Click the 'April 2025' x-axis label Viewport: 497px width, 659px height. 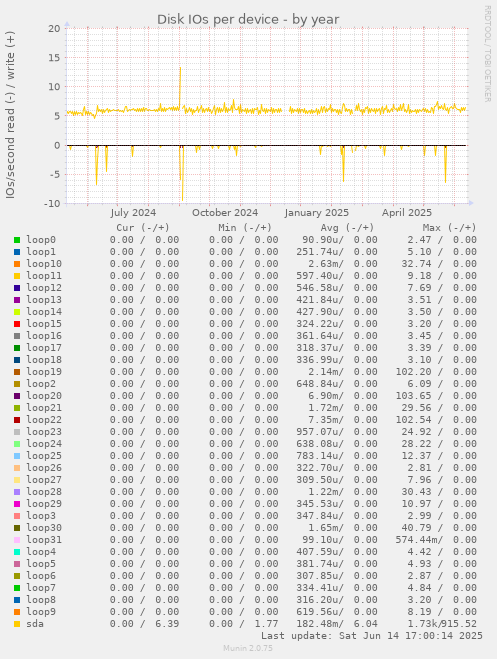(x=407, y=213)
